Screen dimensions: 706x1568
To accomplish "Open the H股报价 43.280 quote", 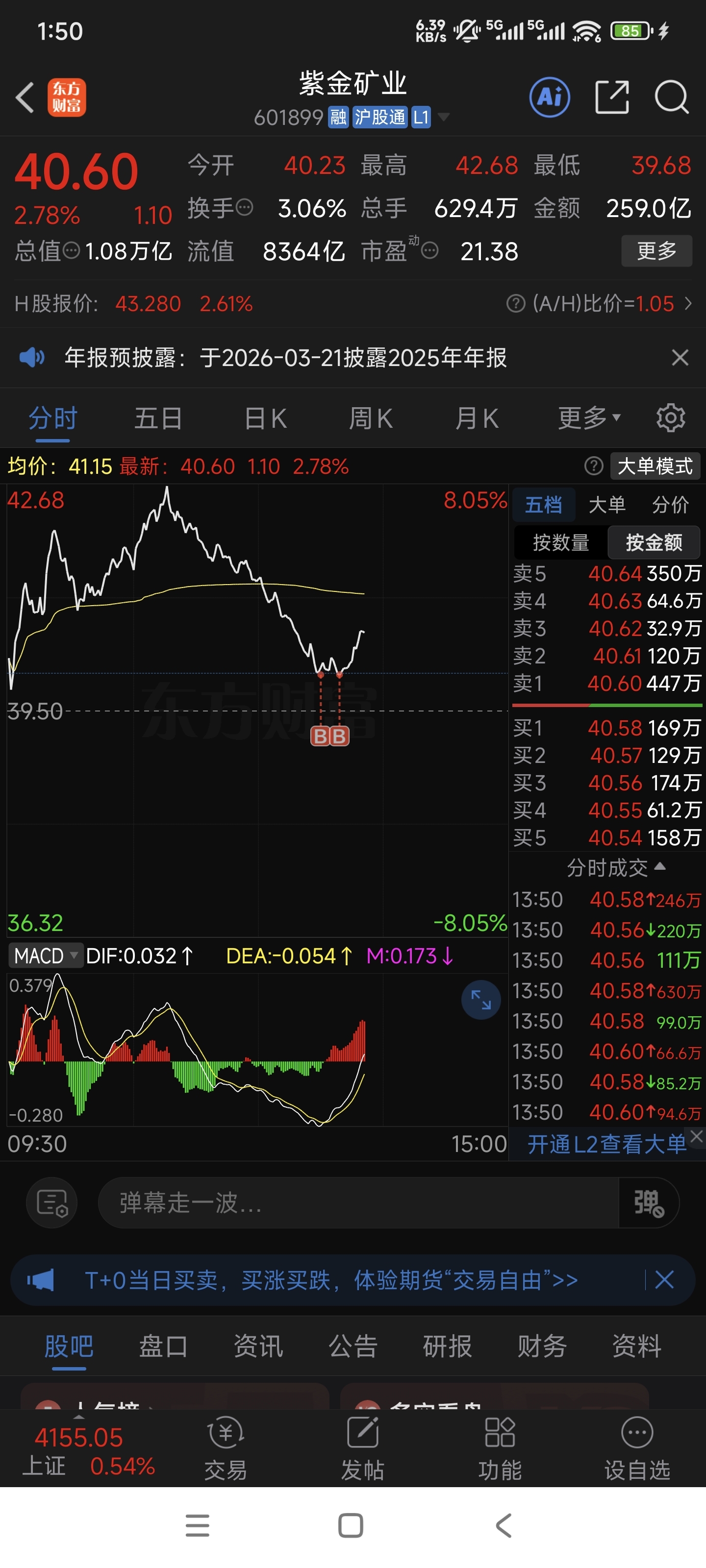I will click(133, 303).
